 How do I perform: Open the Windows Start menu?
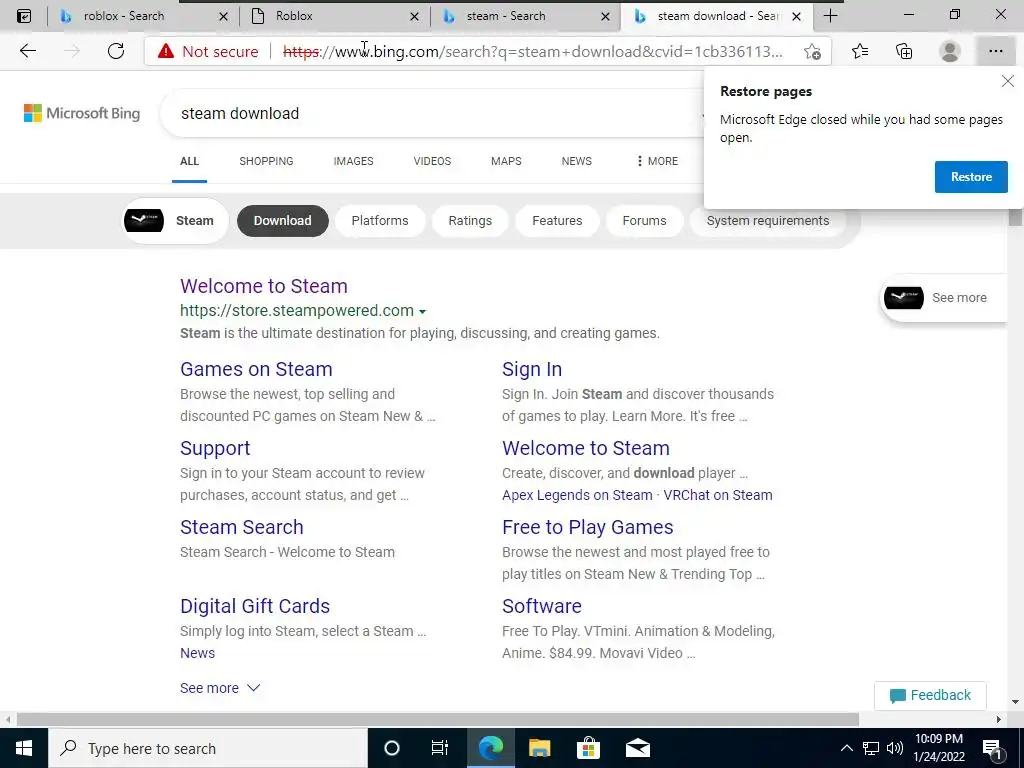24,748
